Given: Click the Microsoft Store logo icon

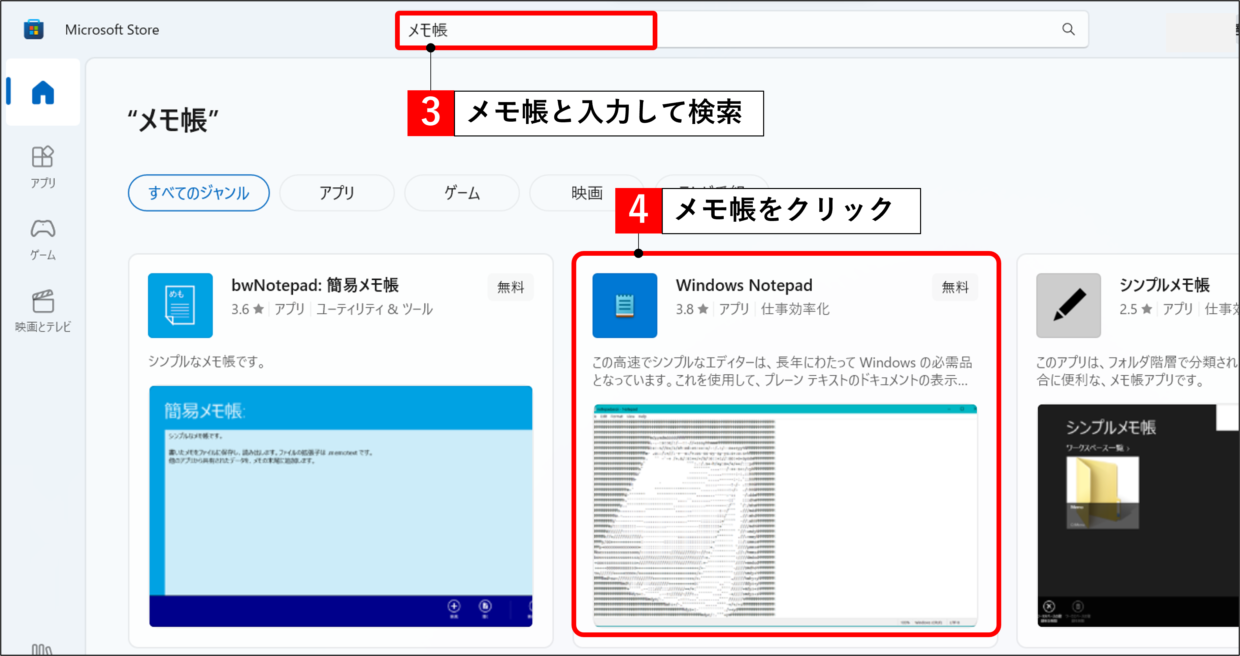Looking at the screenshot, I should pos(34,30).
